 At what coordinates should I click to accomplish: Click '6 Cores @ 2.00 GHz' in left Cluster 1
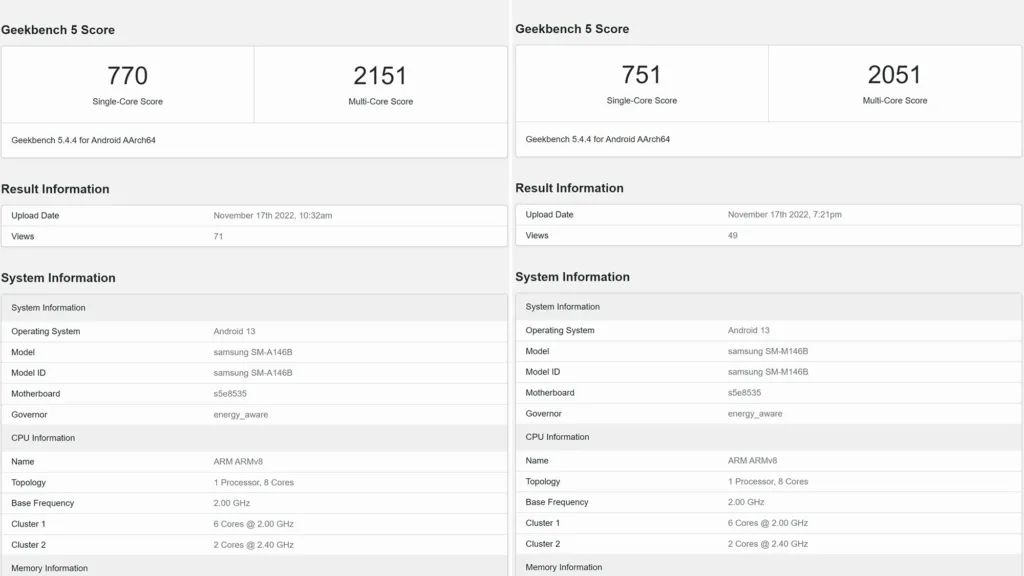(253, 524)
